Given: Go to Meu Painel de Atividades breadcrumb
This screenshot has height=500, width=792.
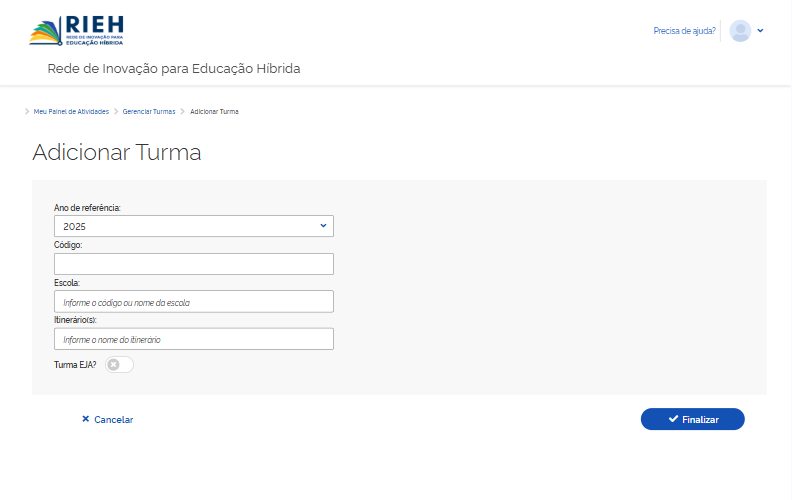Looking at the screenshot, I should pos(71,112).
